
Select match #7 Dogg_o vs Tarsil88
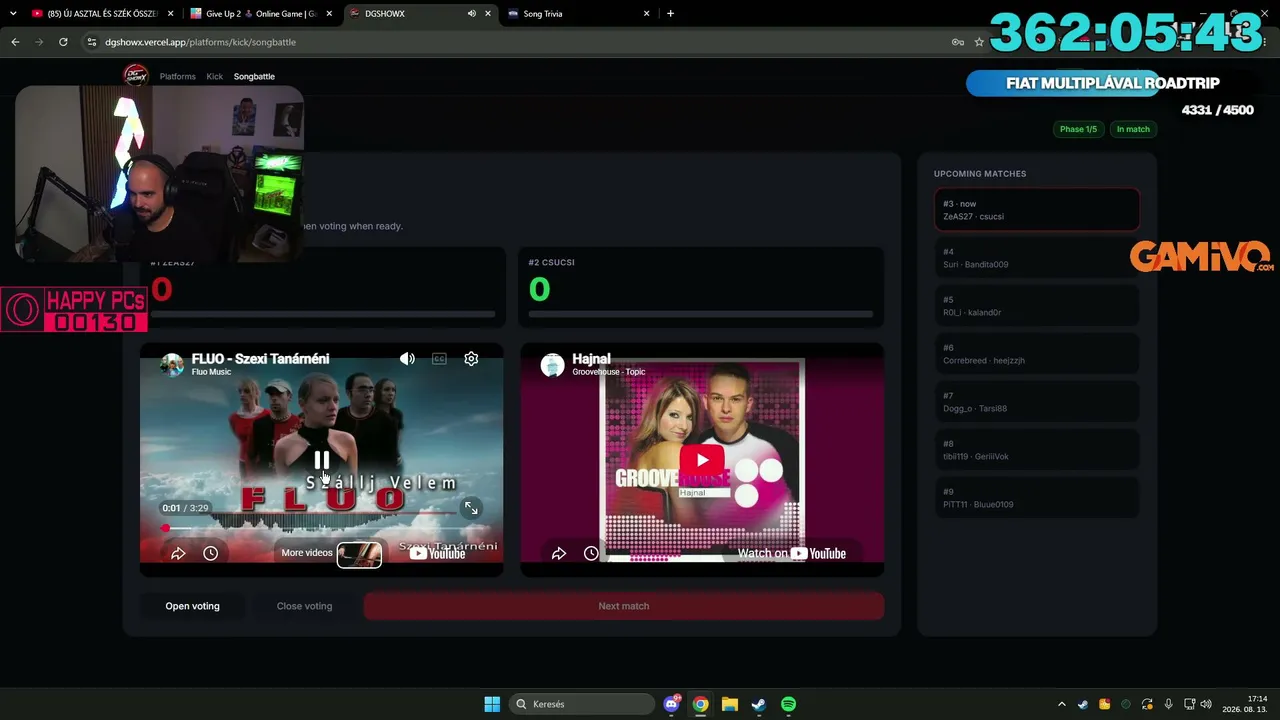(x=1037, y=402)
